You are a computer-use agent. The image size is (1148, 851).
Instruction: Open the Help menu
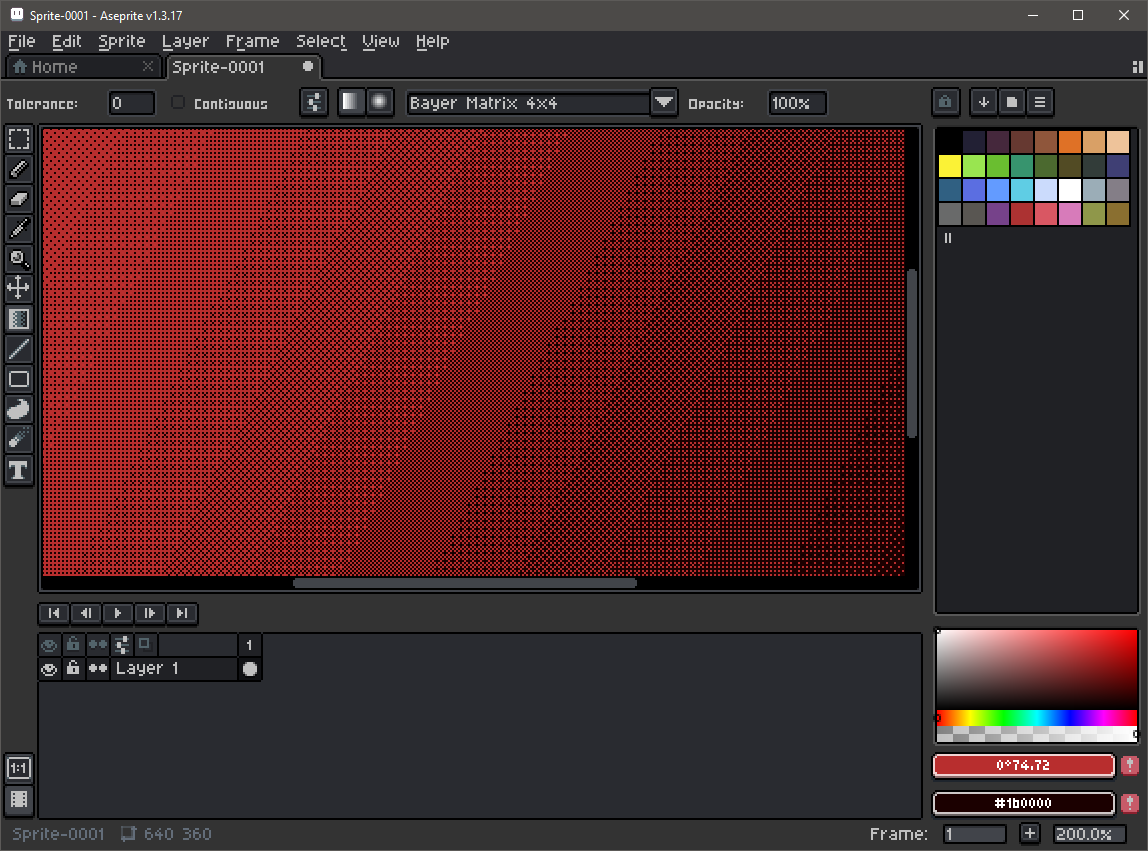coord(432,42)
